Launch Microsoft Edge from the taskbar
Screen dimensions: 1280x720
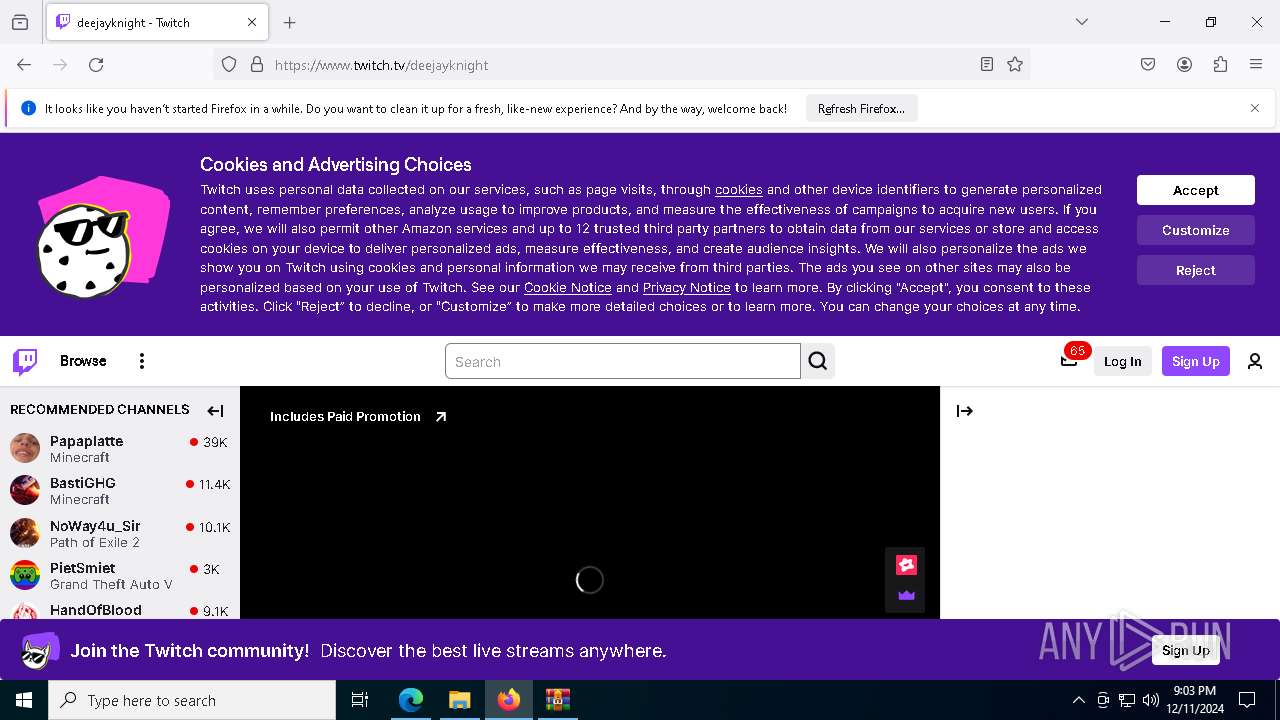coord(411,700)
